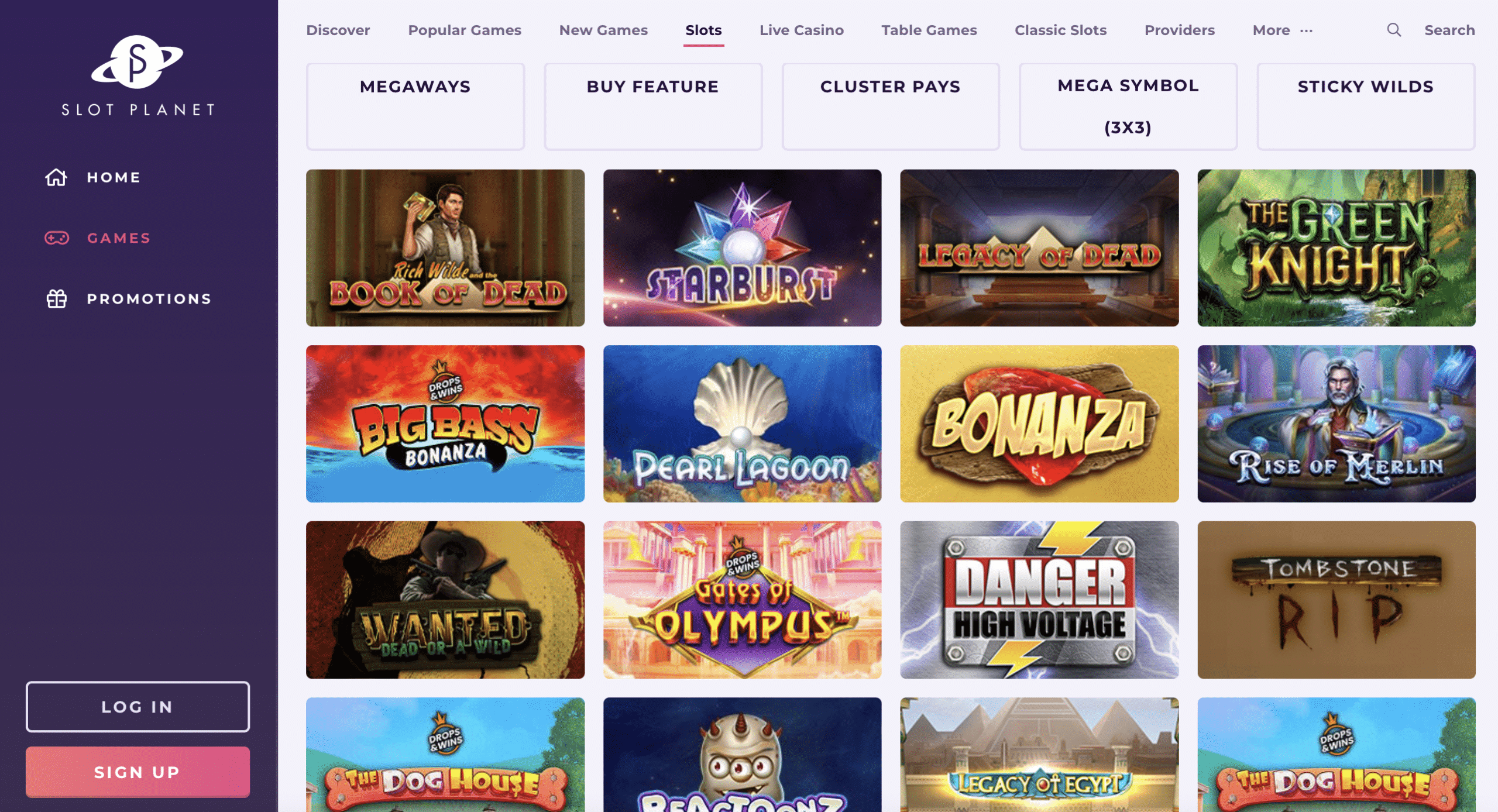Choose the Sticky Wilds category
This screenshot has width=1498, height=812.
tap(1365, 106)
